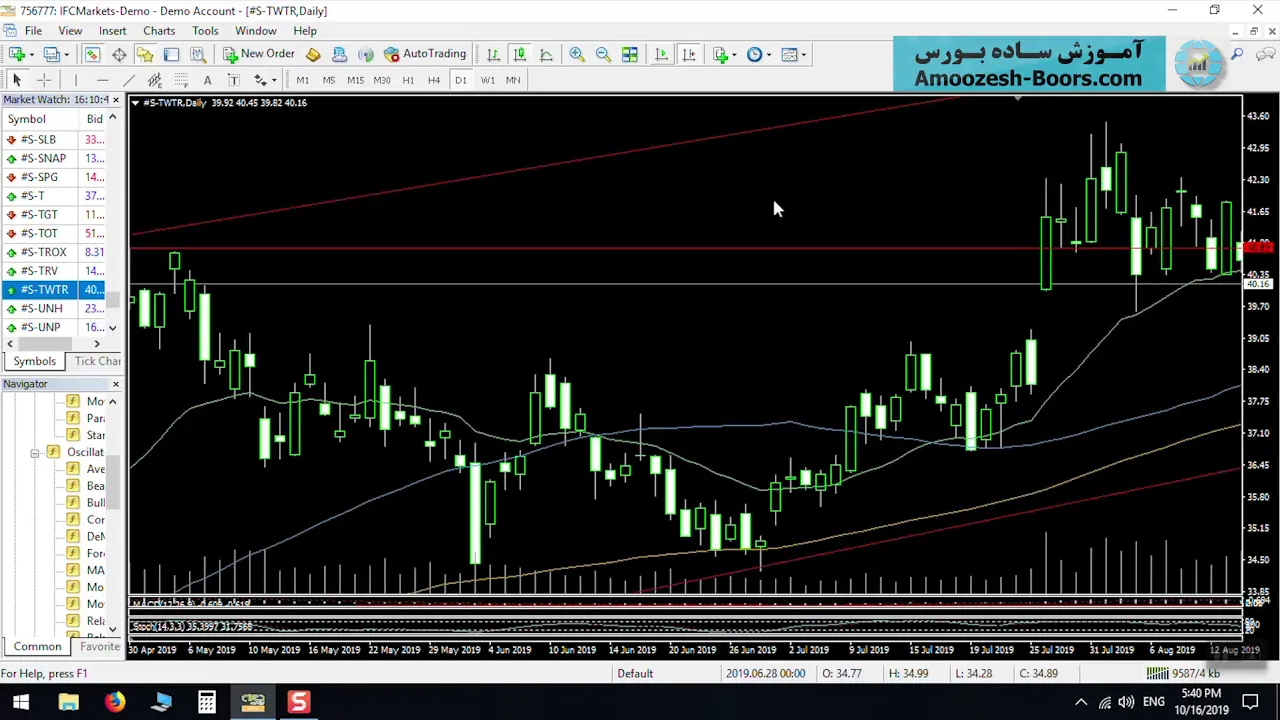Viewport: 1280px width, 720px height.
Task: Open the Tools menu
Action: pyautogui.click(x=205, y=30)
